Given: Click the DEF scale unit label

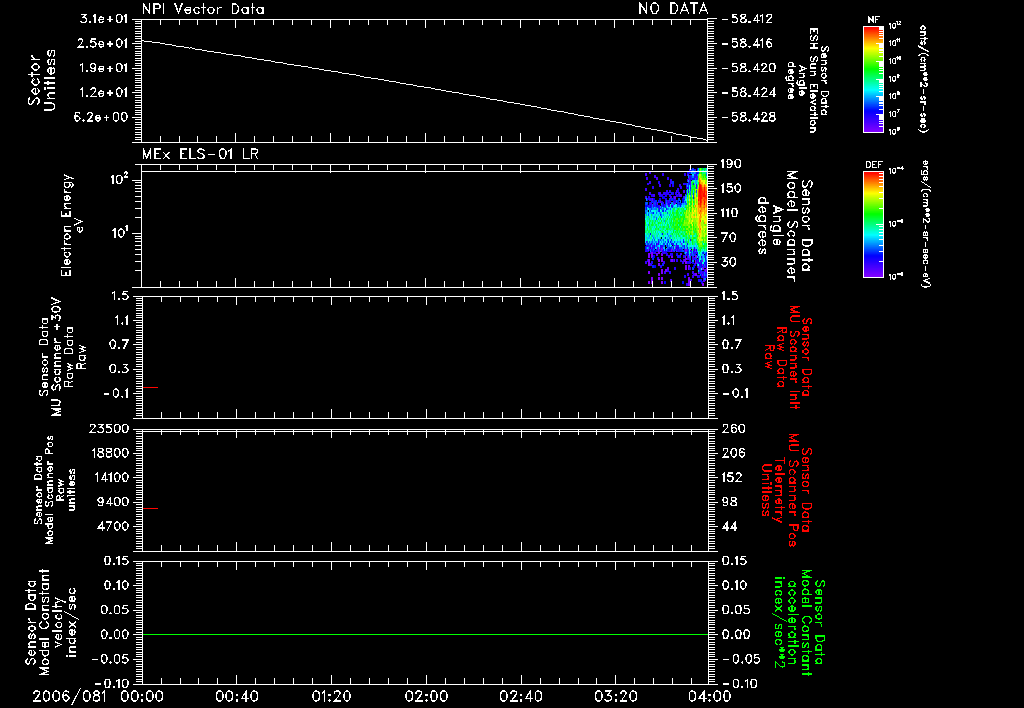Looking at the screenshot, I should [926, 224].
